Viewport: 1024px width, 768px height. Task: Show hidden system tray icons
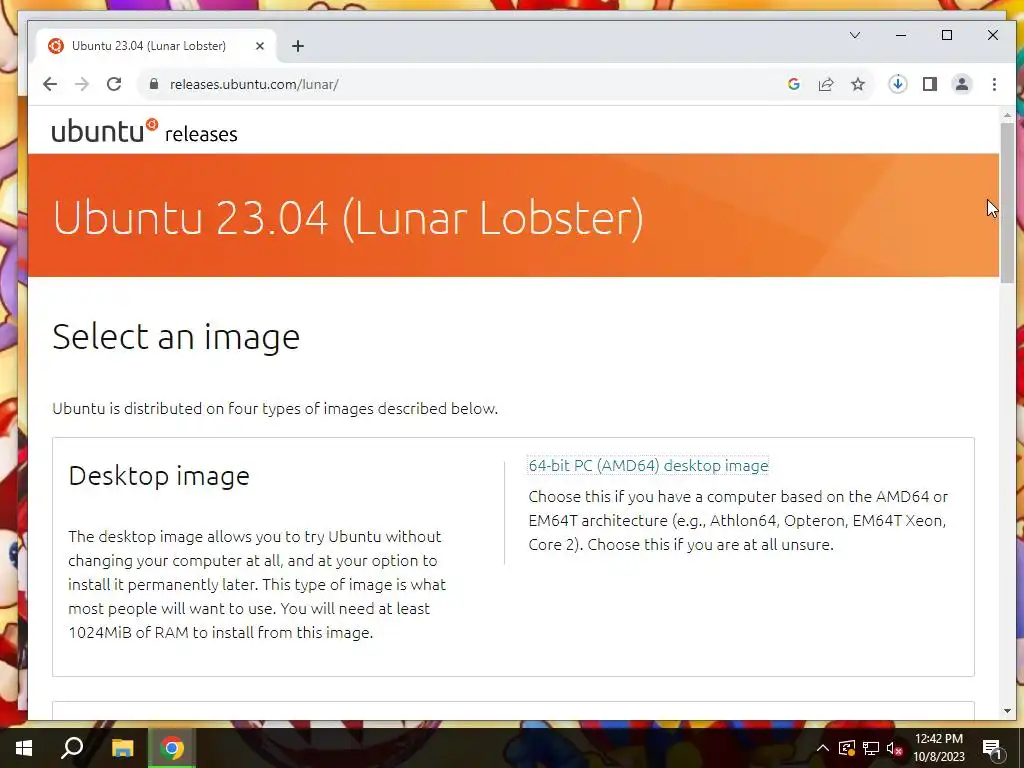tap(823, 748)
